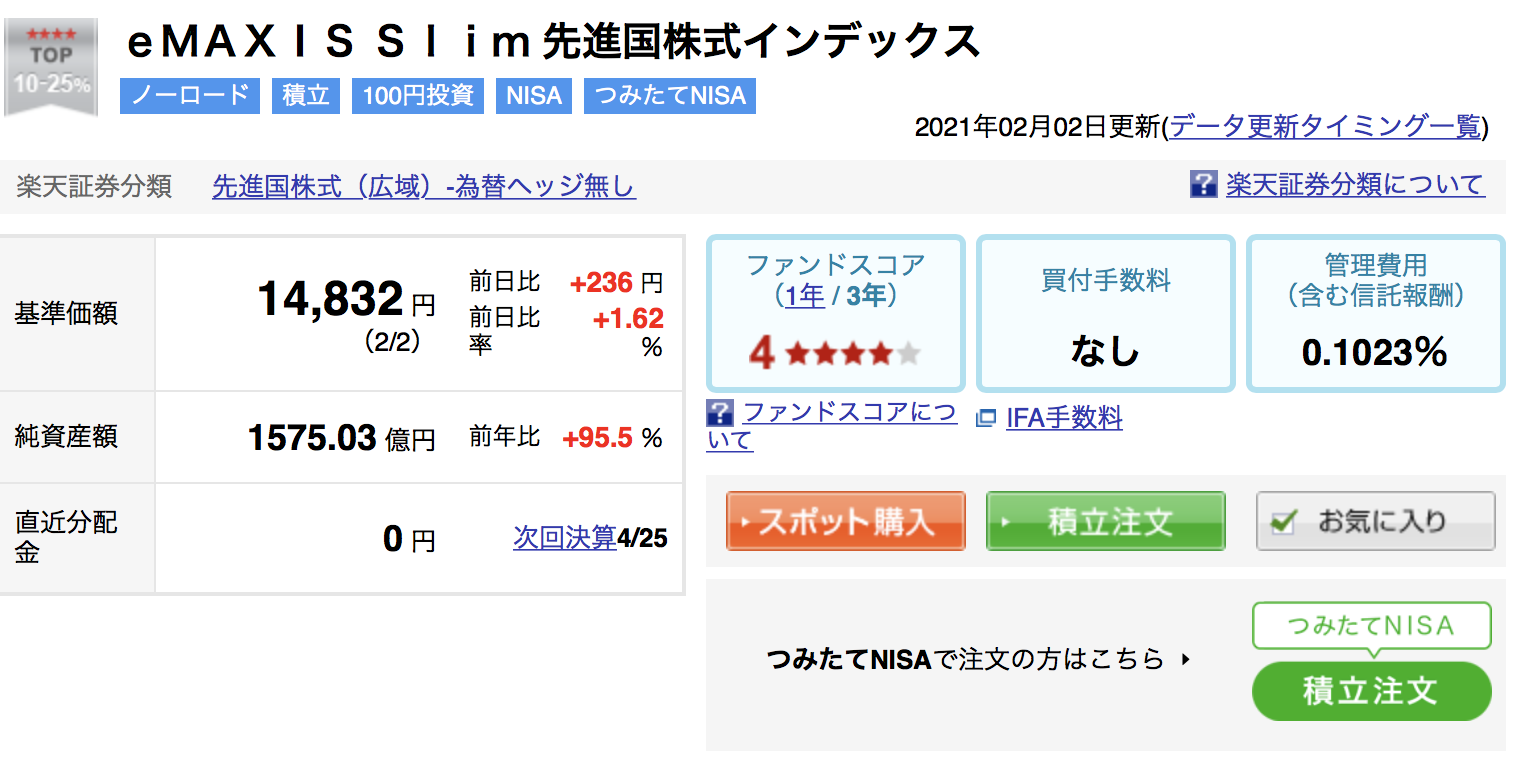The height and width of the screenshot is (758, 1528).
Task: Open データ更新タイミング一覧 link
Action: click(x=1325, y=127)
